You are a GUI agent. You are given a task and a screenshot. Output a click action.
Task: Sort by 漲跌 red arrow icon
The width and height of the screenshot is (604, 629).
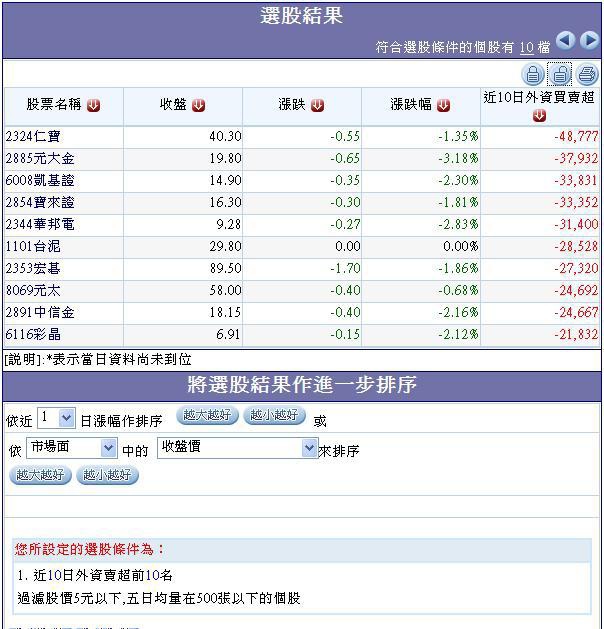coord(317,106)
